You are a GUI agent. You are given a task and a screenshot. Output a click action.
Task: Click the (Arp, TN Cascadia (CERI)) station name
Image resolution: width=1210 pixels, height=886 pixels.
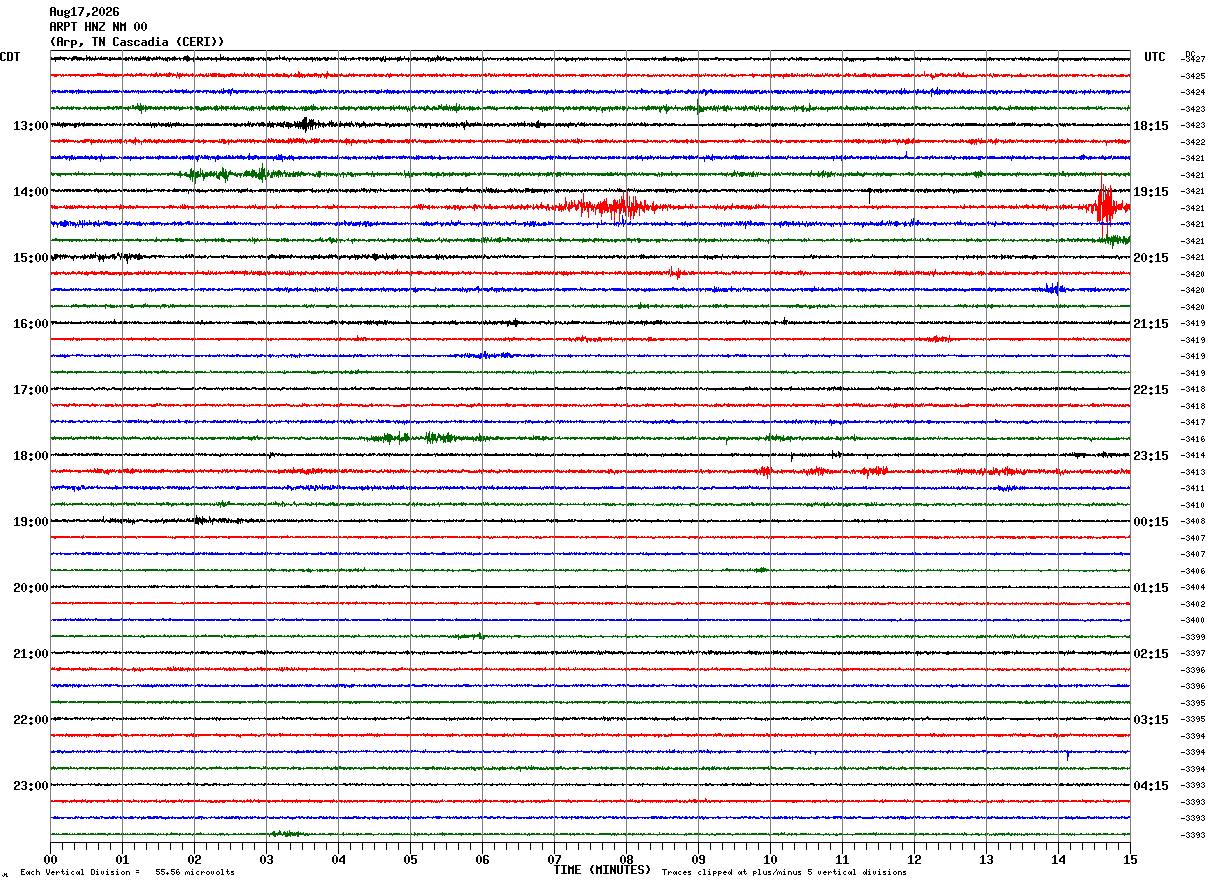(x=137, y=42)
